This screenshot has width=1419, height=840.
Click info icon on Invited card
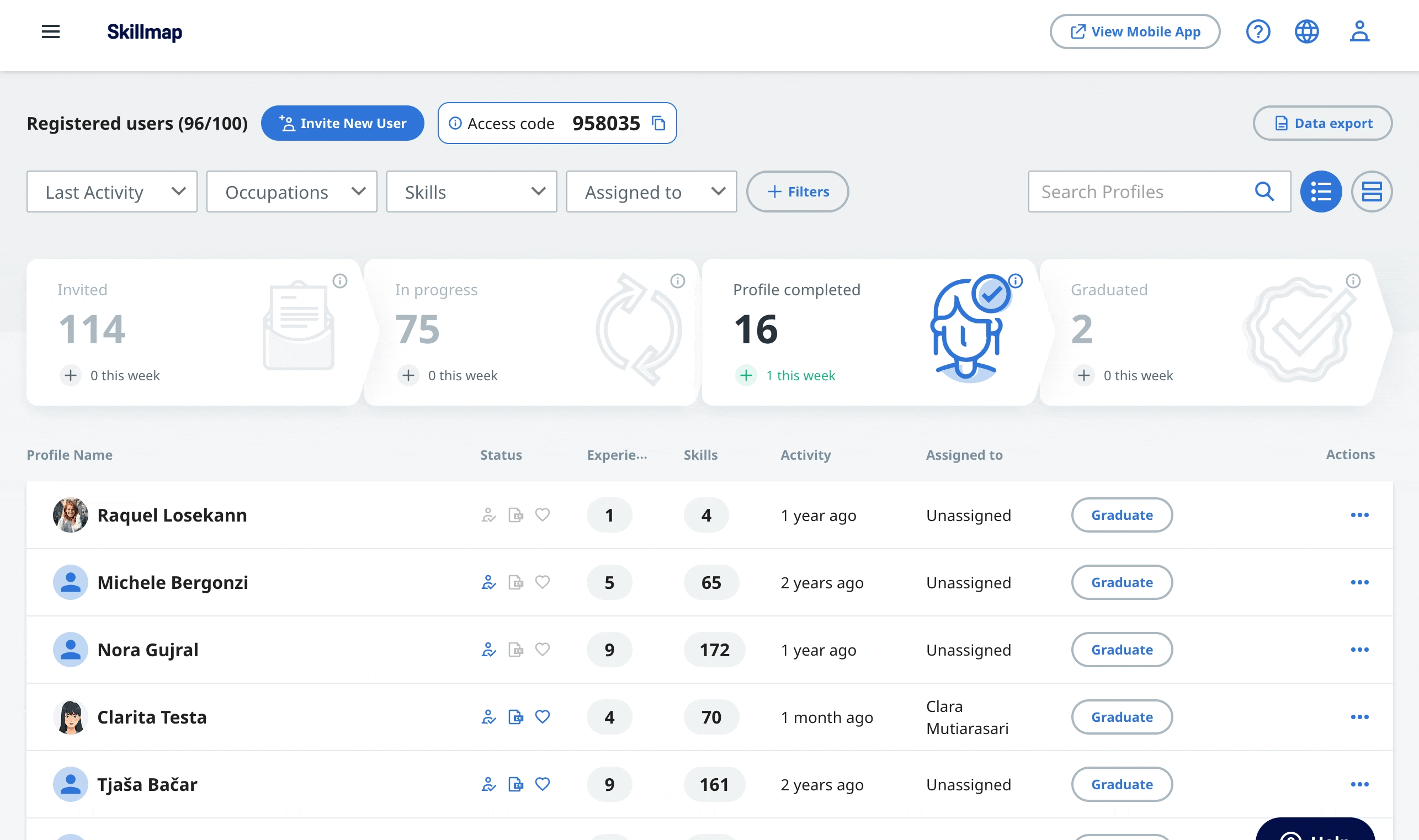[340, 281]
